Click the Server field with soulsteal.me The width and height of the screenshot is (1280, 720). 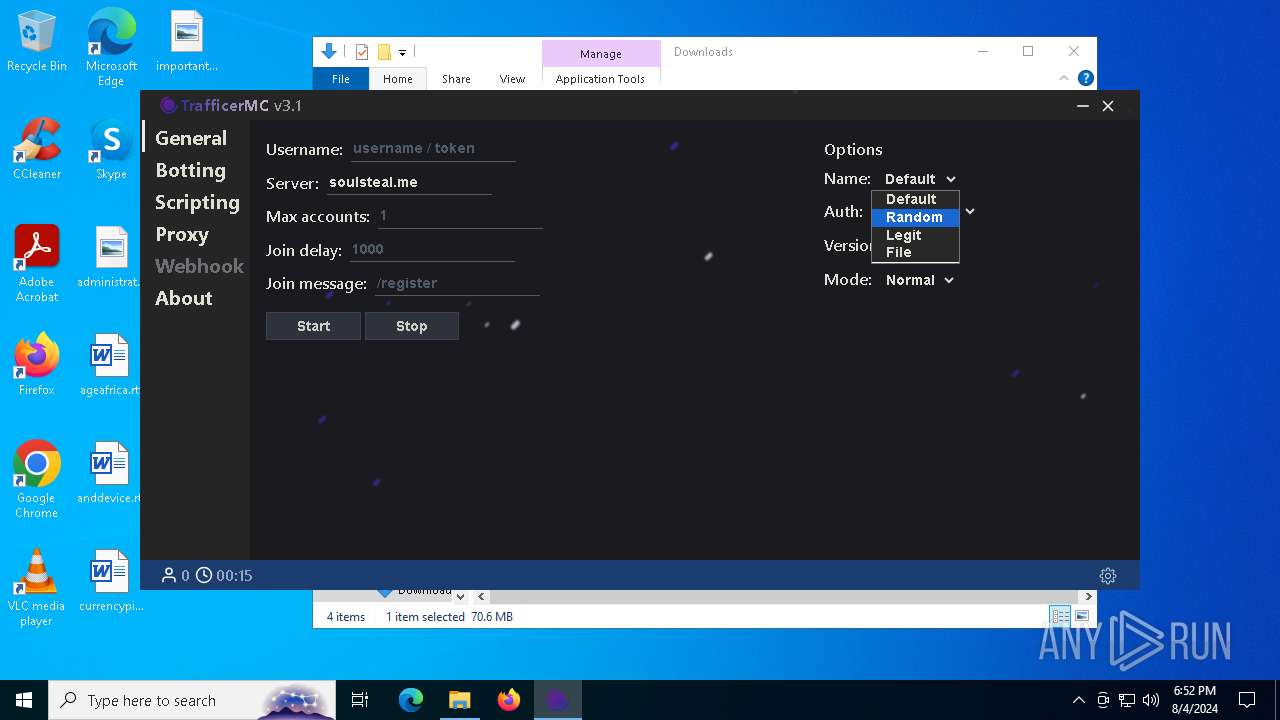point(408,182)
